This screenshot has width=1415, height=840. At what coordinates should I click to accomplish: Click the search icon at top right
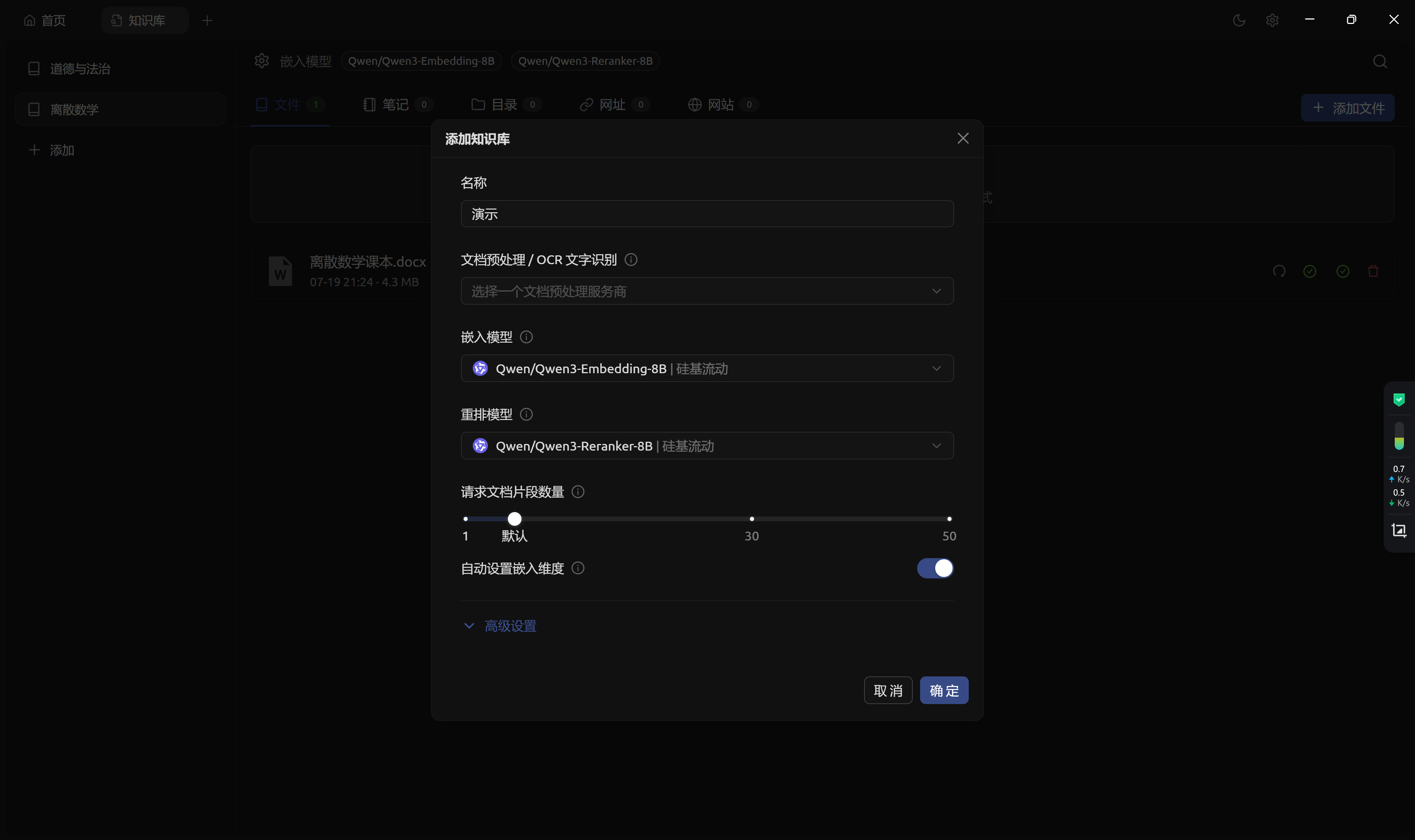tap(1380, 61)
